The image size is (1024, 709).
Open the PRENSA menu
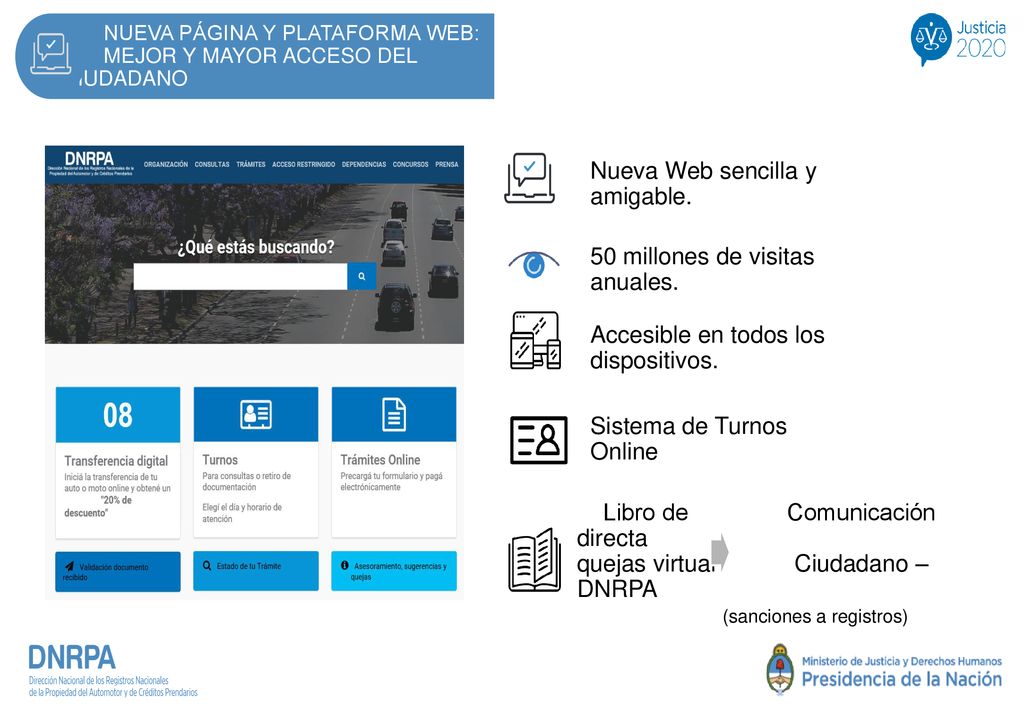(447, 165)
